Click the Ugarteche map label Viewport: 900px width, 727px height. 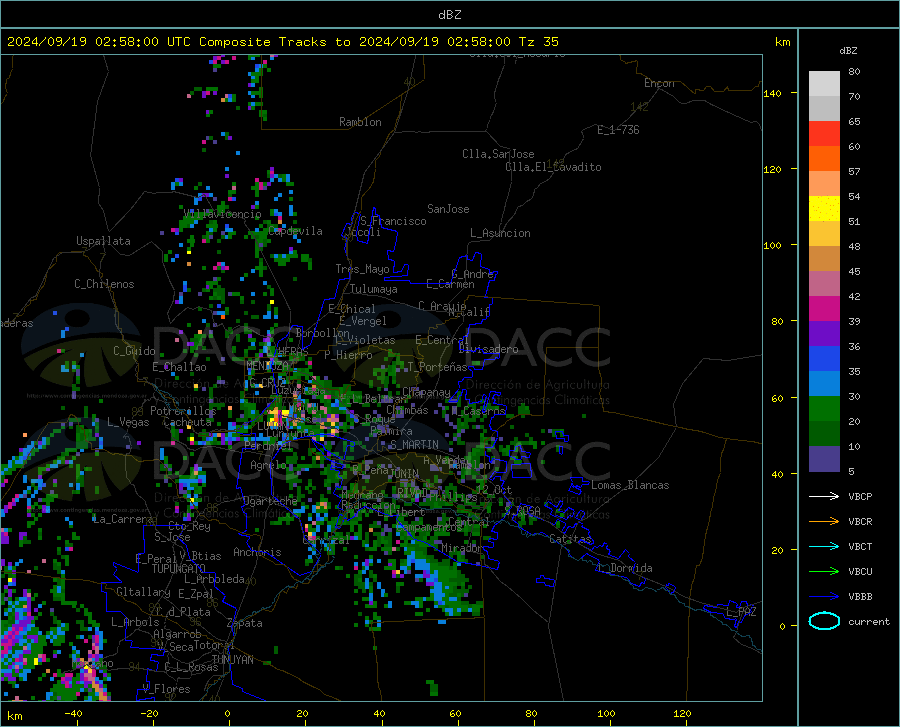click(x=270, y=501)
